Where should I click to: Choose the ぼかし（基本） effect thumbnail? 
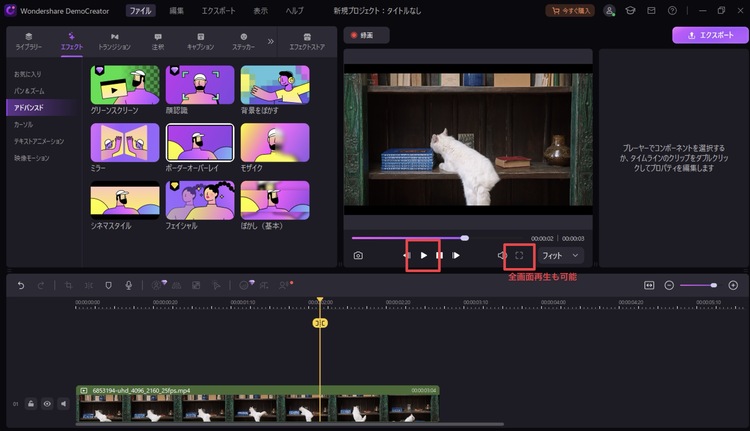275,200
